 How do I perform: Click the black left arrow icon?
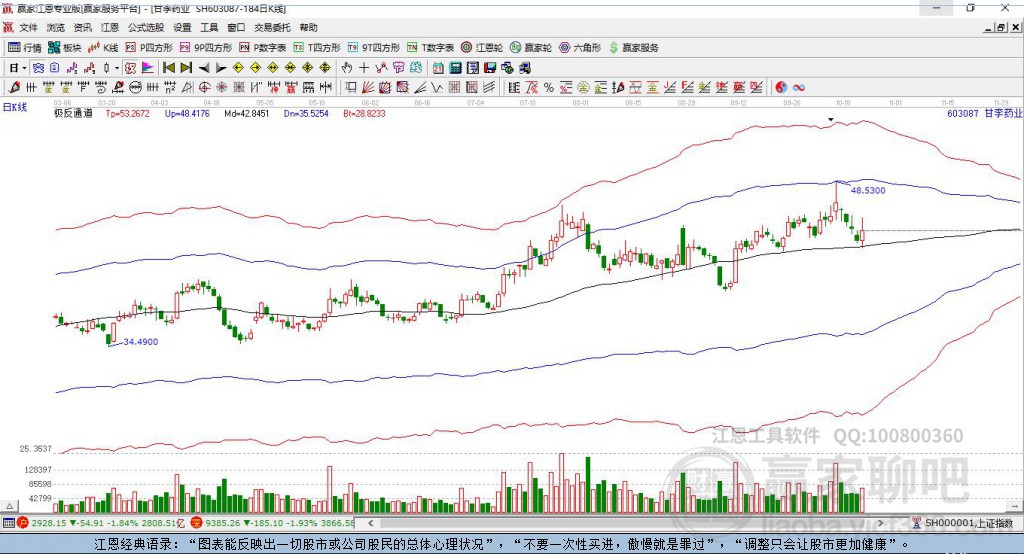(204, 68)
